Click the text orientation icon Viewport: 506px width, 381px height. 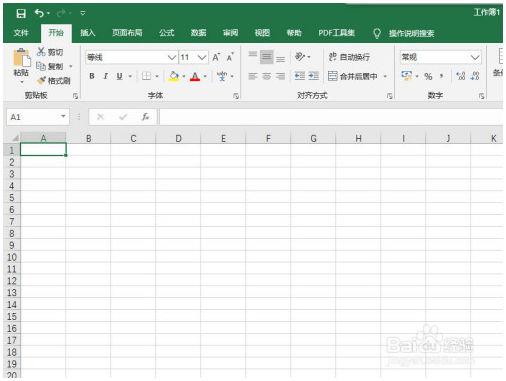[x=300, y=57]
